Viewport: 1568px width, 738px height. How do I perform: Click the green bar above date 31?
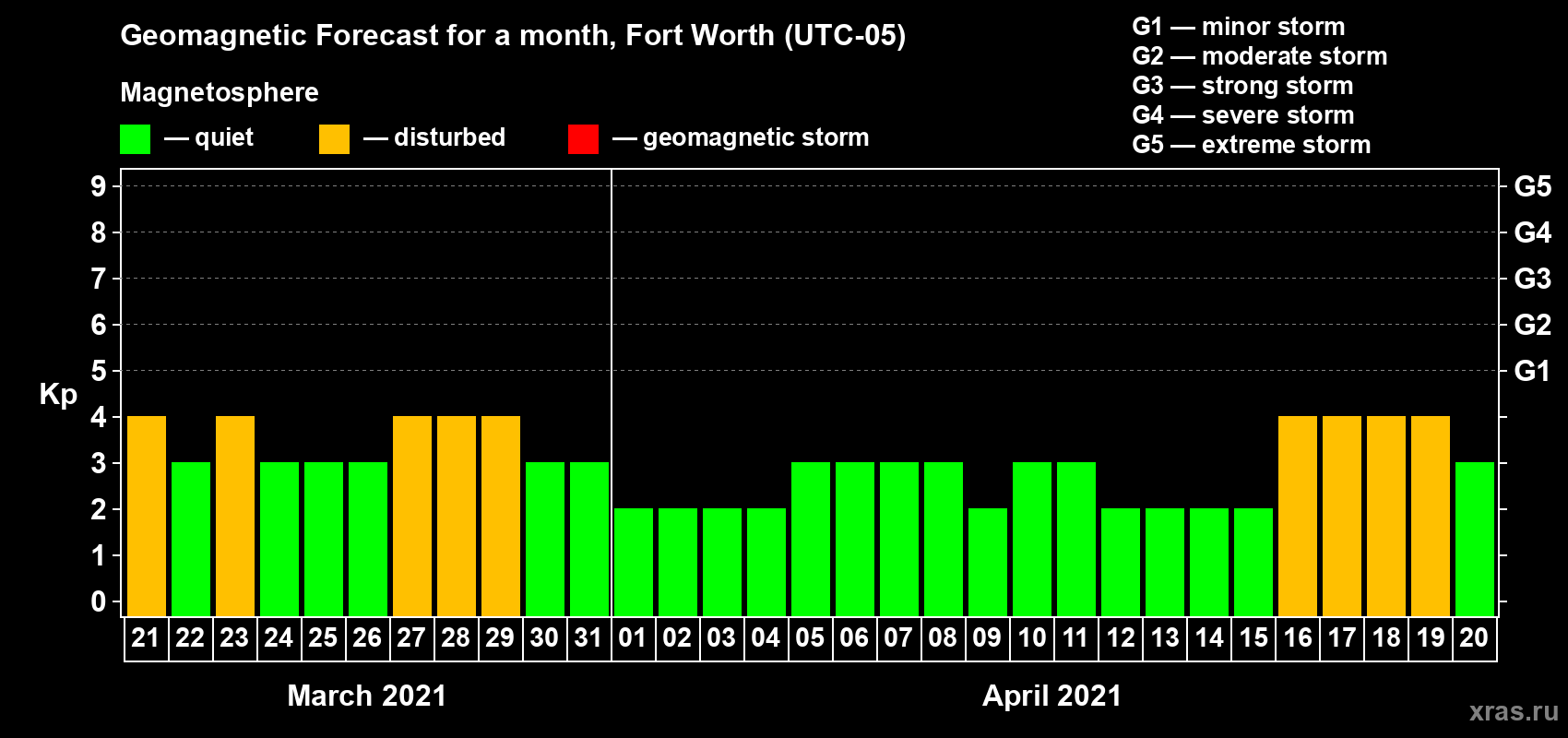(589, 539)
